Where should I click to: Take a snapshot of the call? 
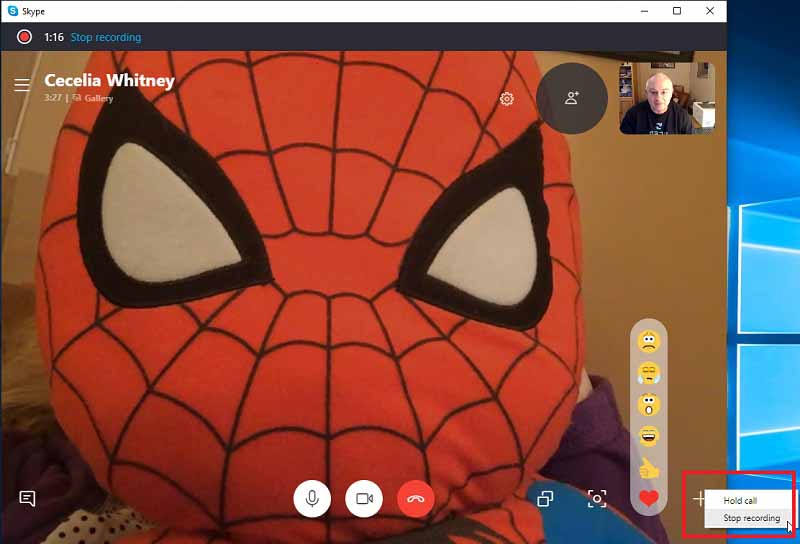[597, 499]
